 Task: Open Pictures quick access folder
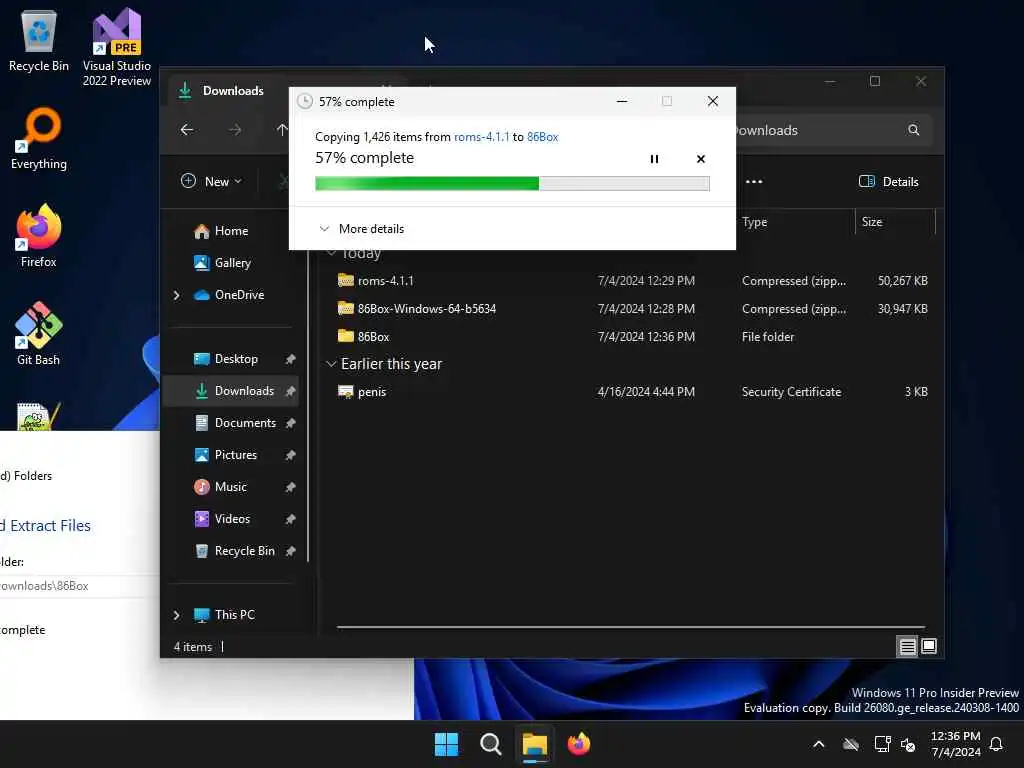235,455
